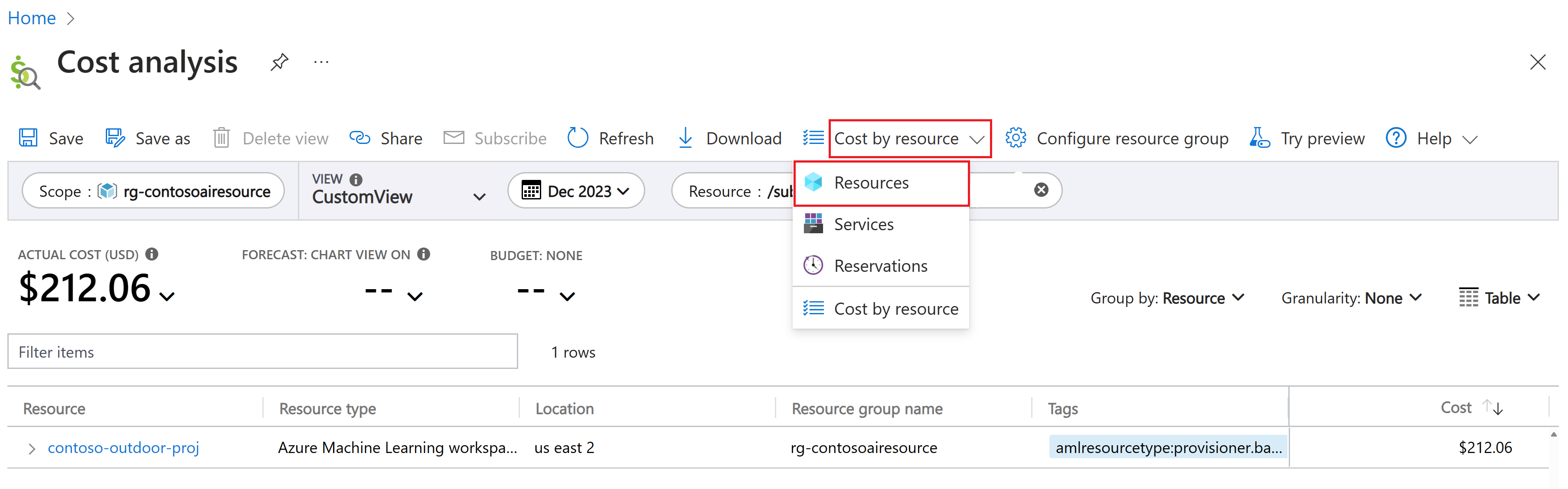
Task: Open the Granularity: None dropdown
Action: click(1351, 298)
